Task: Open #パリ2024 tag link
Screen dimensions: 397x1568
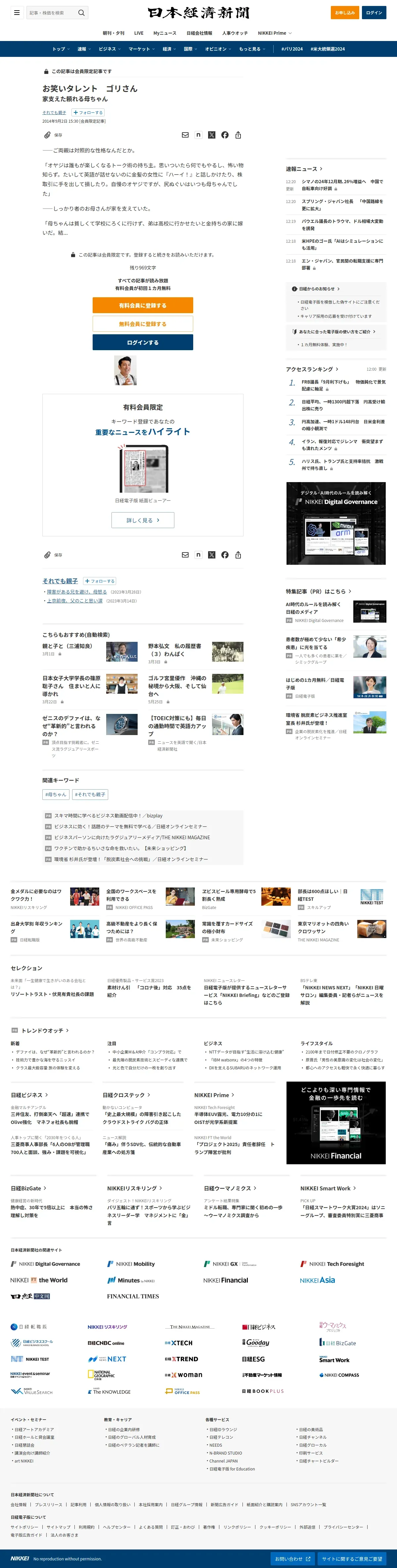Action: [292, 49]
